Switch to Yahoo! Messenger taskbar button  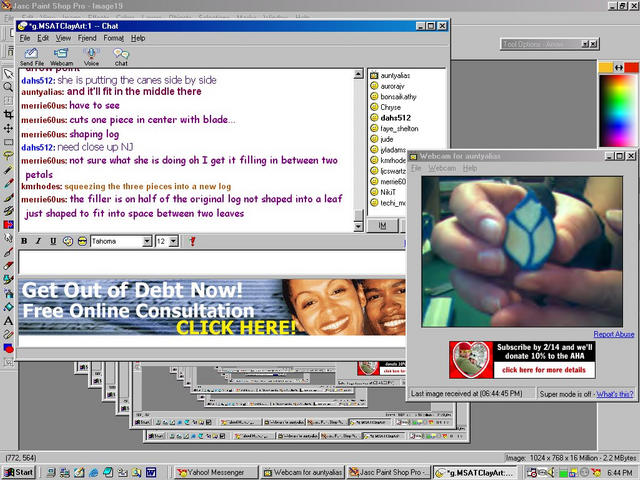pos(217,472)
